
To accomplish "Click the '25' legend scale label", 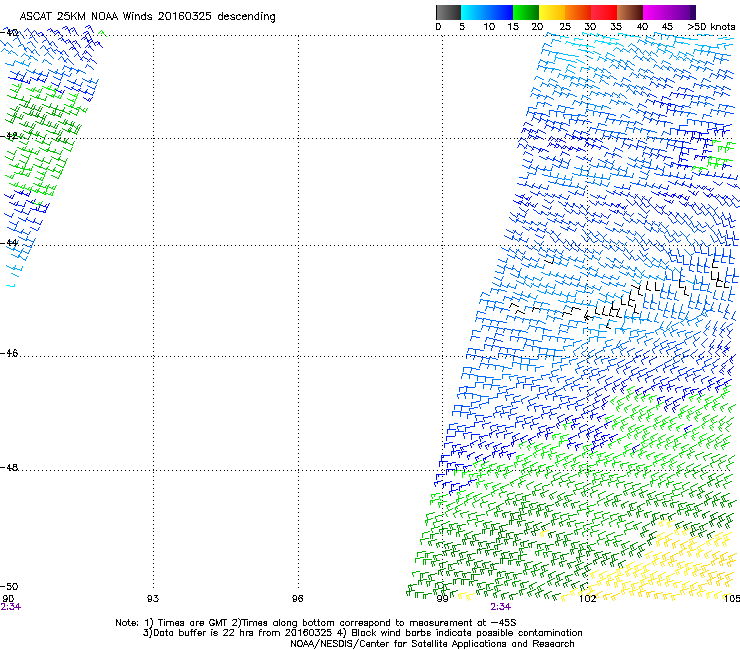I will [565, 27].
